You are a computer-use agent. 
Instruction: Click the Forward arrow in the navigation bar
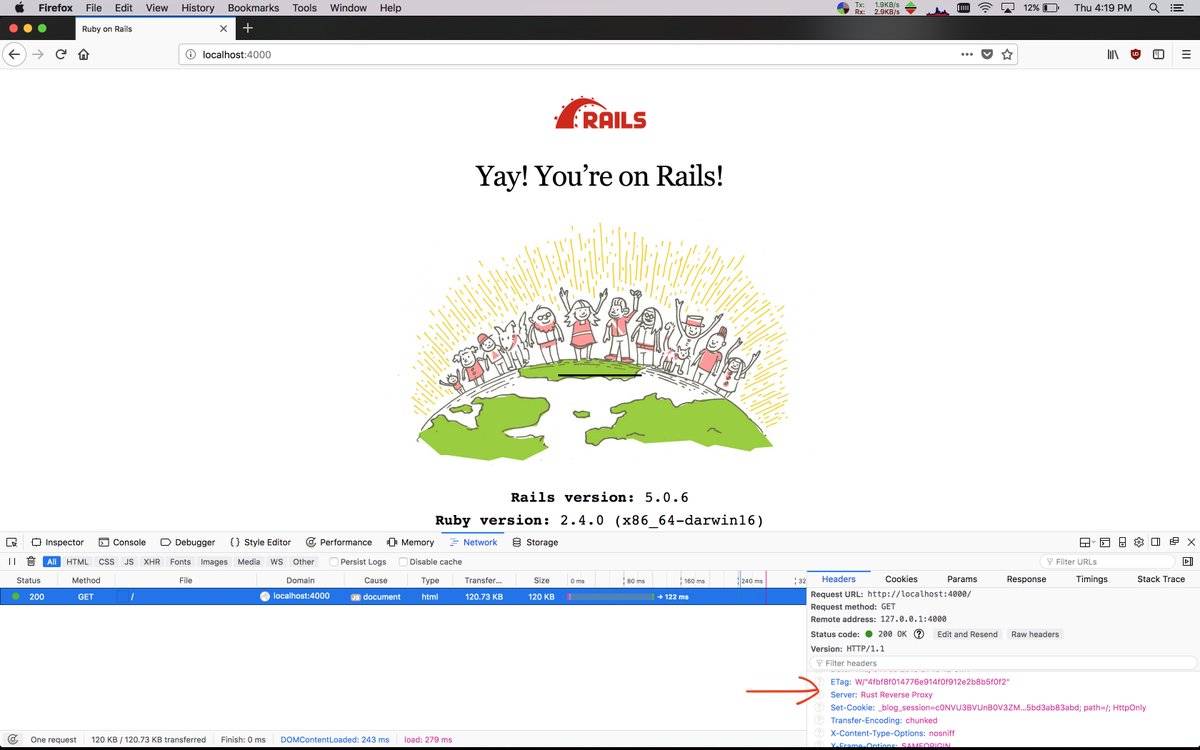(38, 54)
